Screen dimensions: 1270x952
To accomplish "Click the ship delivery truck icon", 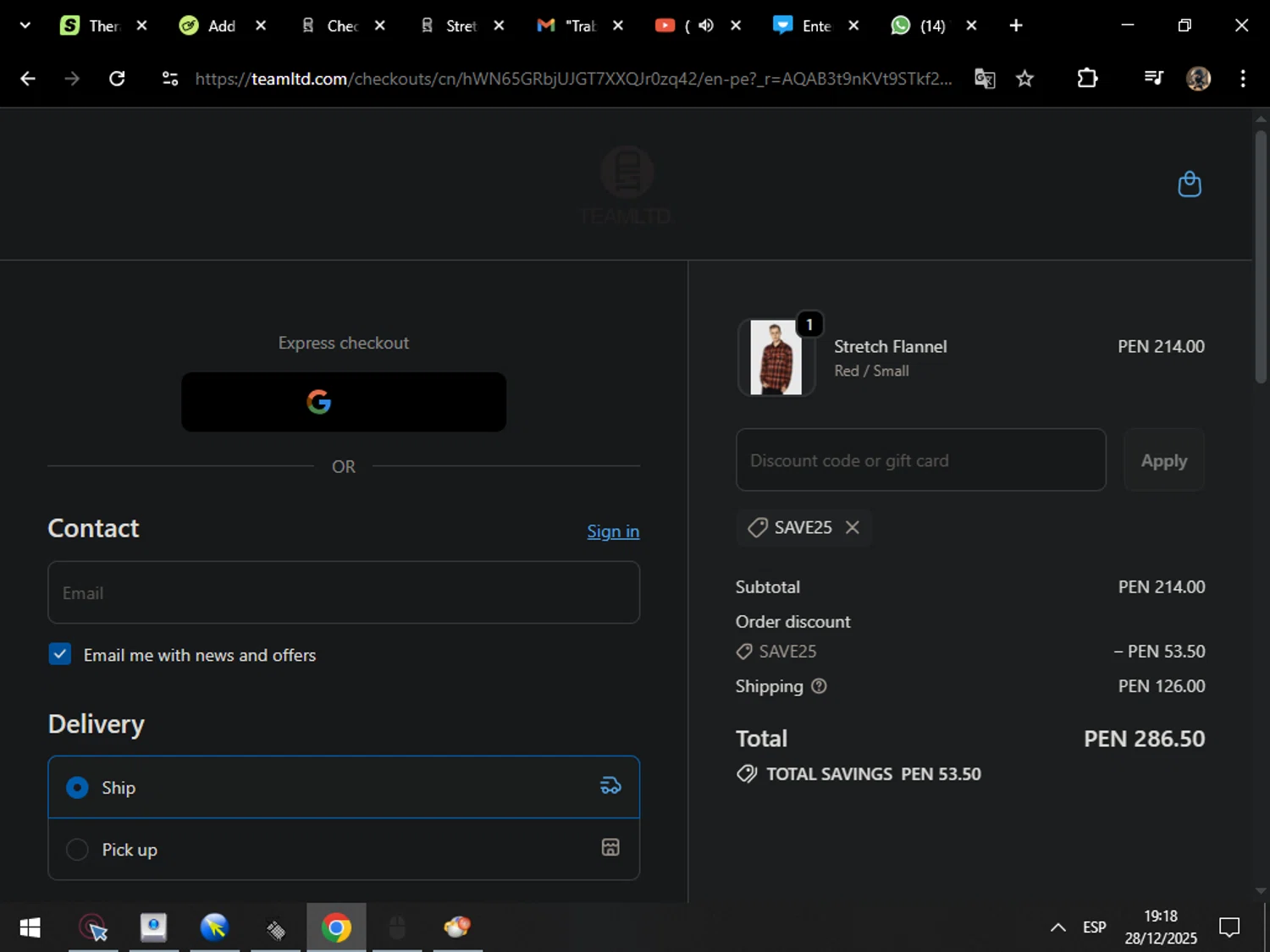I will pyautogui.click(x=610, y=786).
